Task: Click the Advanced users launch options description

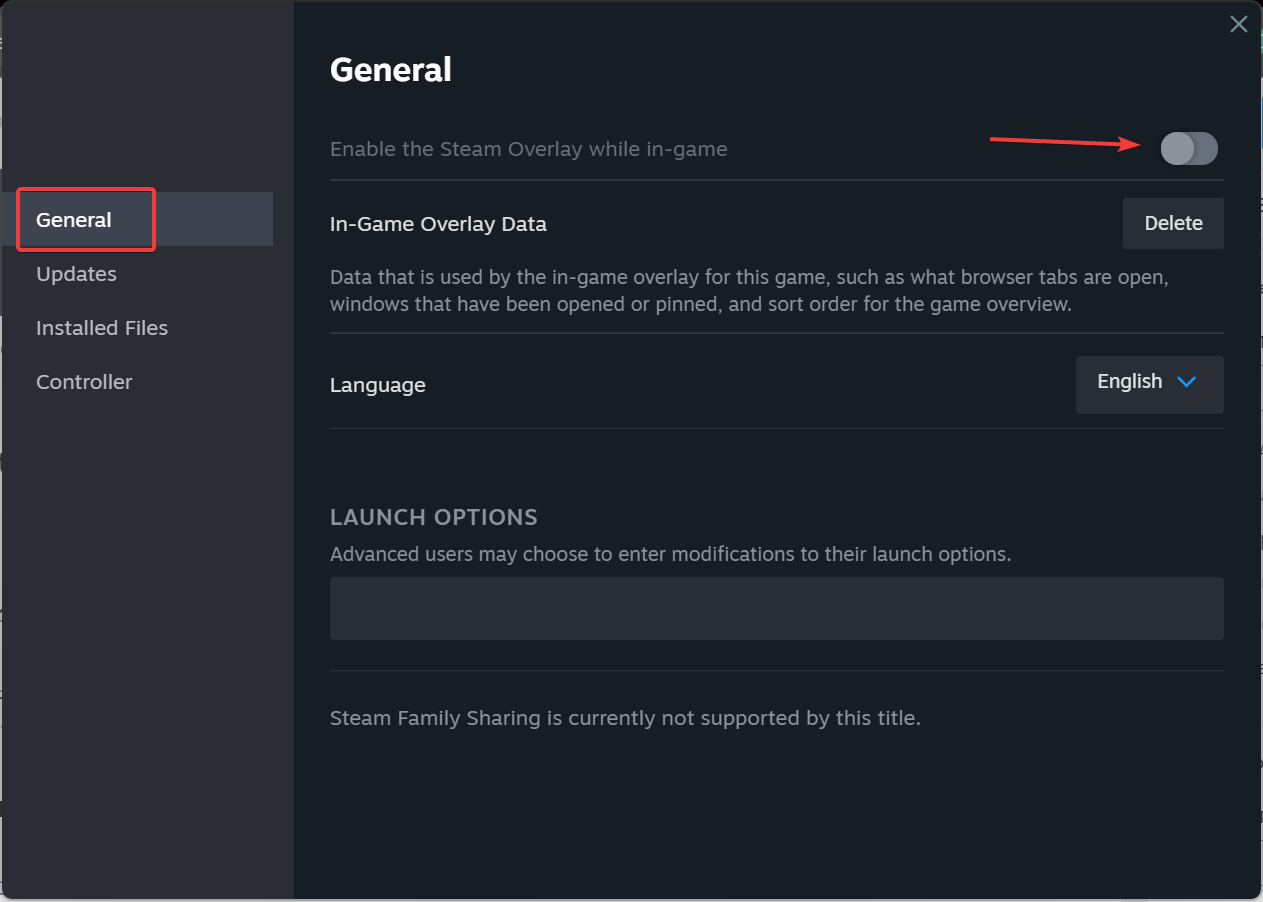Action: pyautogui.click(x=670, y=553)
